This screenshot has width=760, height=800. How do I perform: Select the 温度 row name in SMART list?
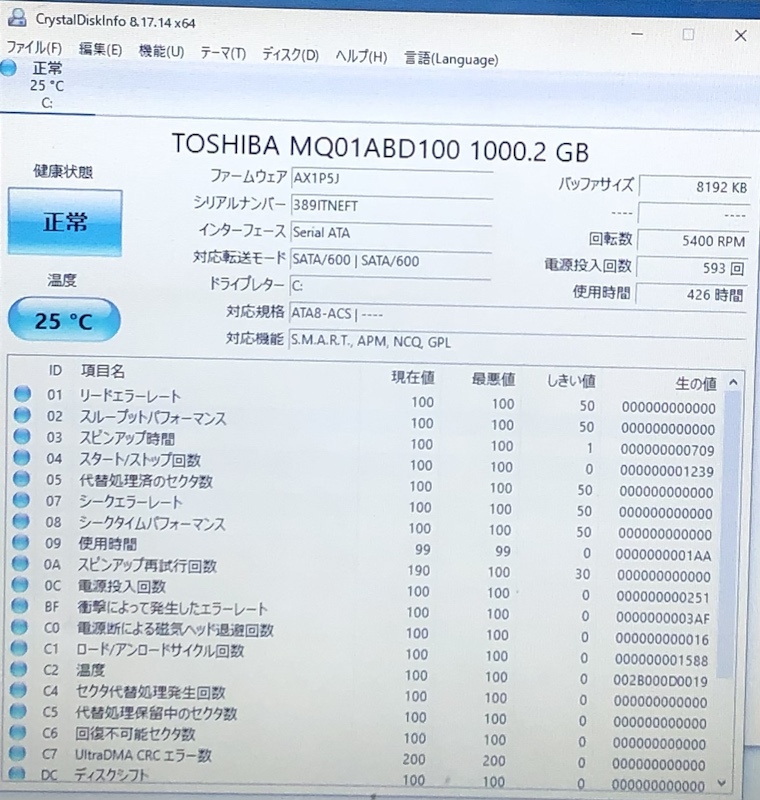click(x=90, y=669)
